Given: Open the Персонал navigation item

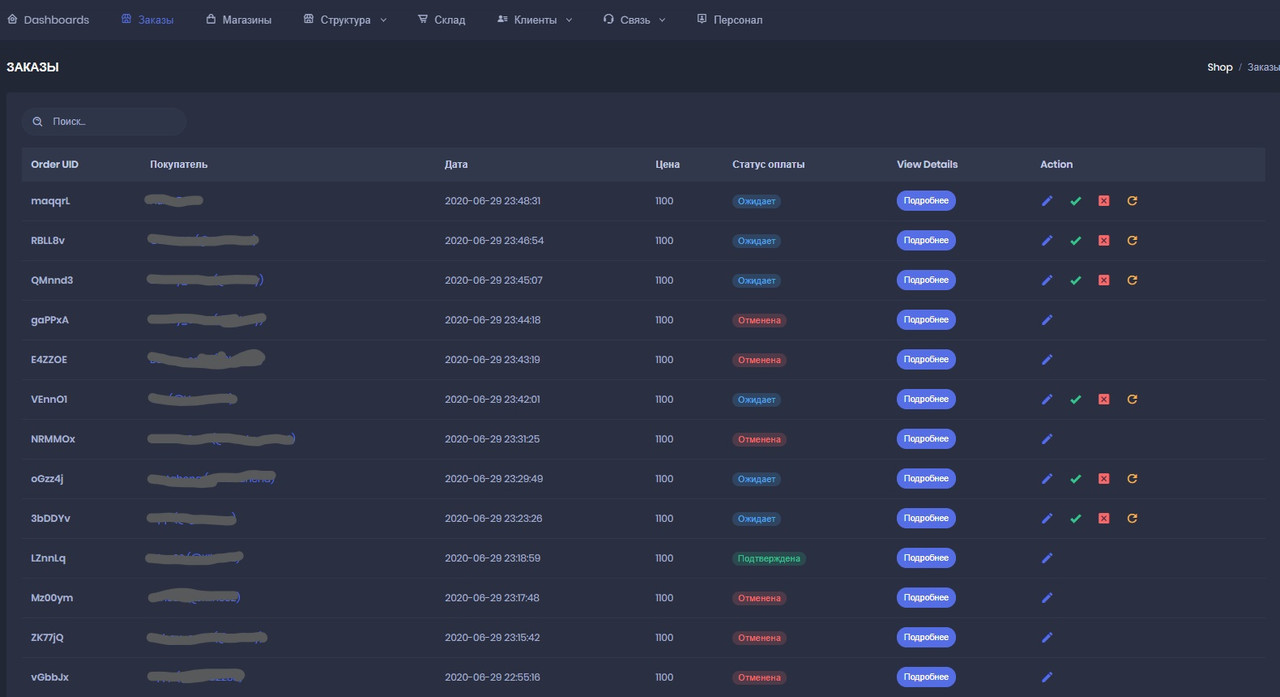Looking at the screenshot, I should click(x=729, y=20).
